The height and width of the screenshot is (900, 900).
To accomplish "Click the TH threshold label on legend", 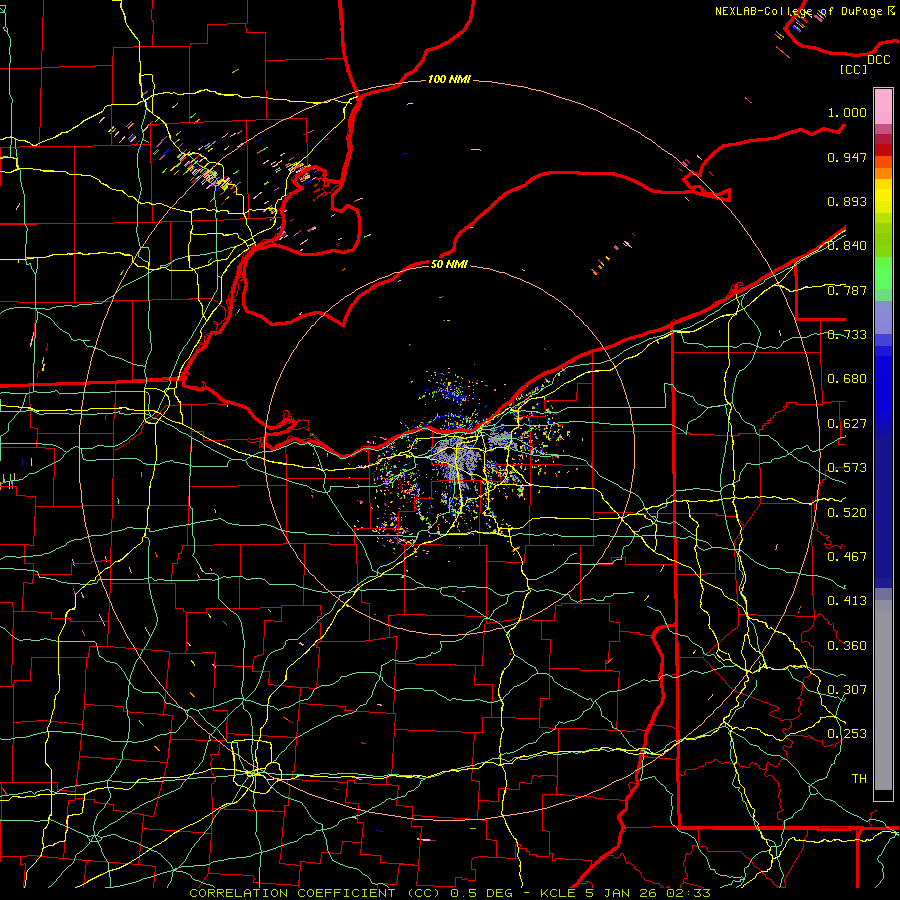I will click(859, 779).
